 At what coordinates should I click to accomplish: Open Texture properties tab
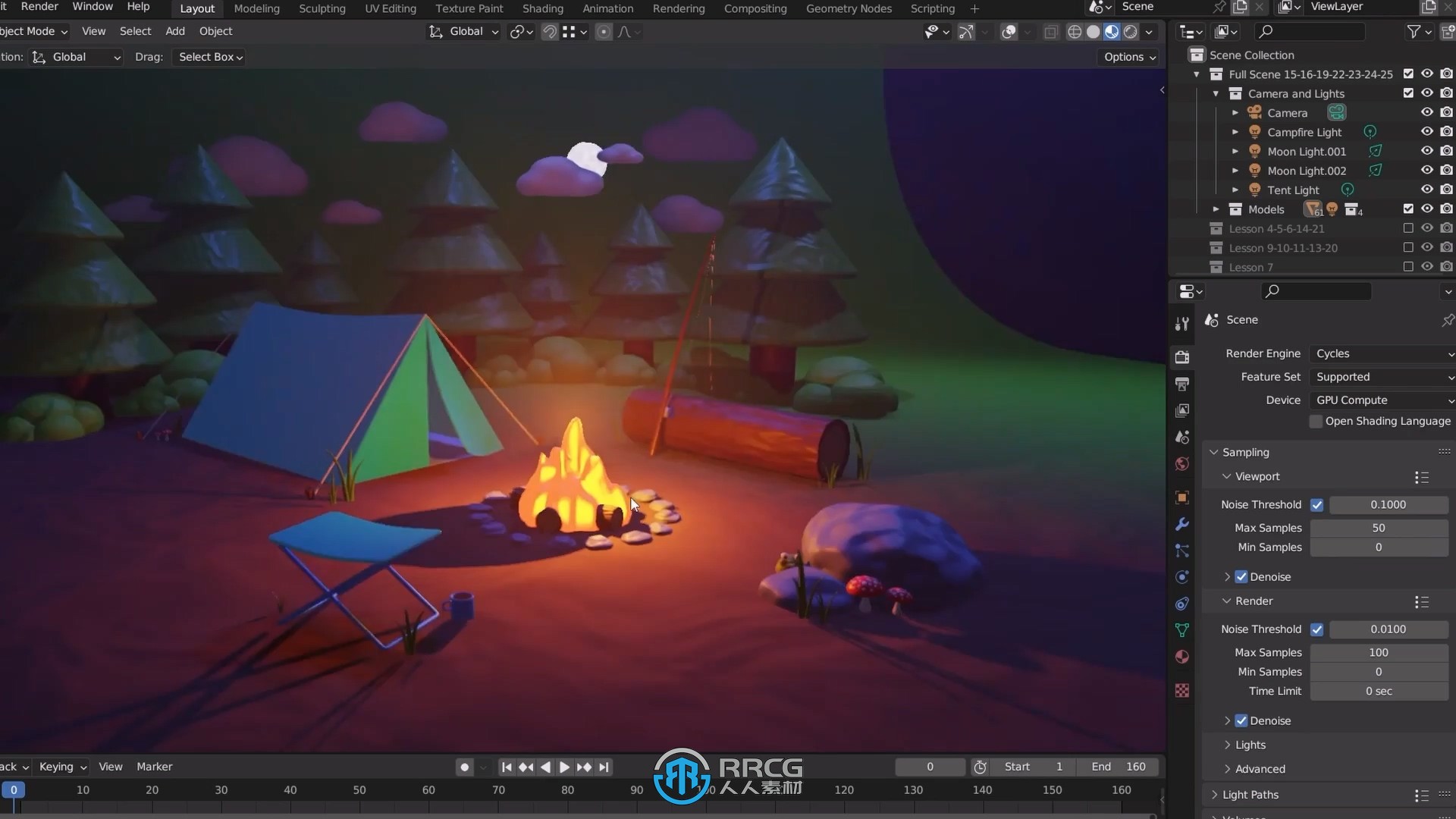1181,691
